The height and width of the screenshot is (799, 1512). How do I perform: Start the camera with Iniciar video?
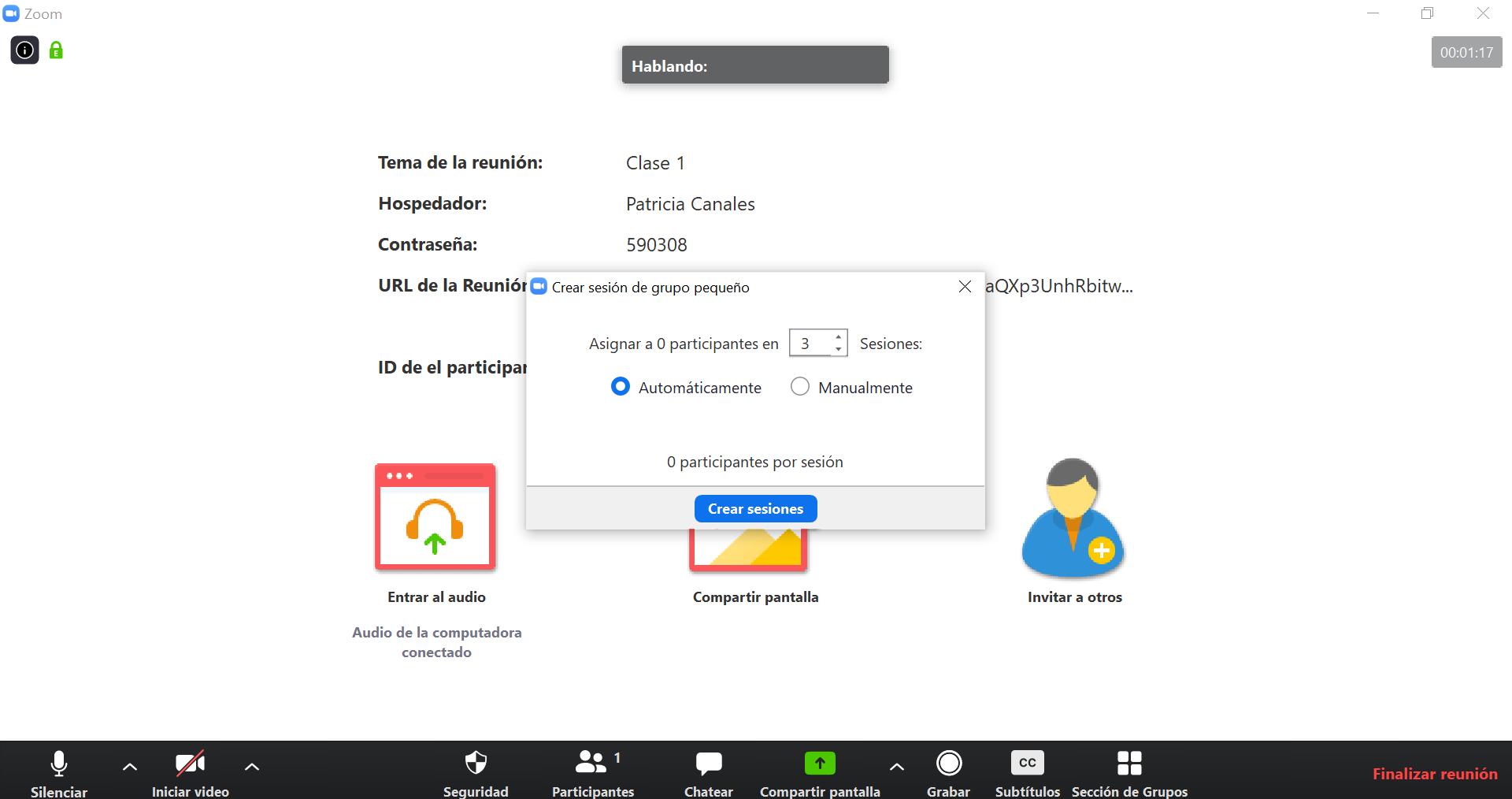click(x=191, y=774)
